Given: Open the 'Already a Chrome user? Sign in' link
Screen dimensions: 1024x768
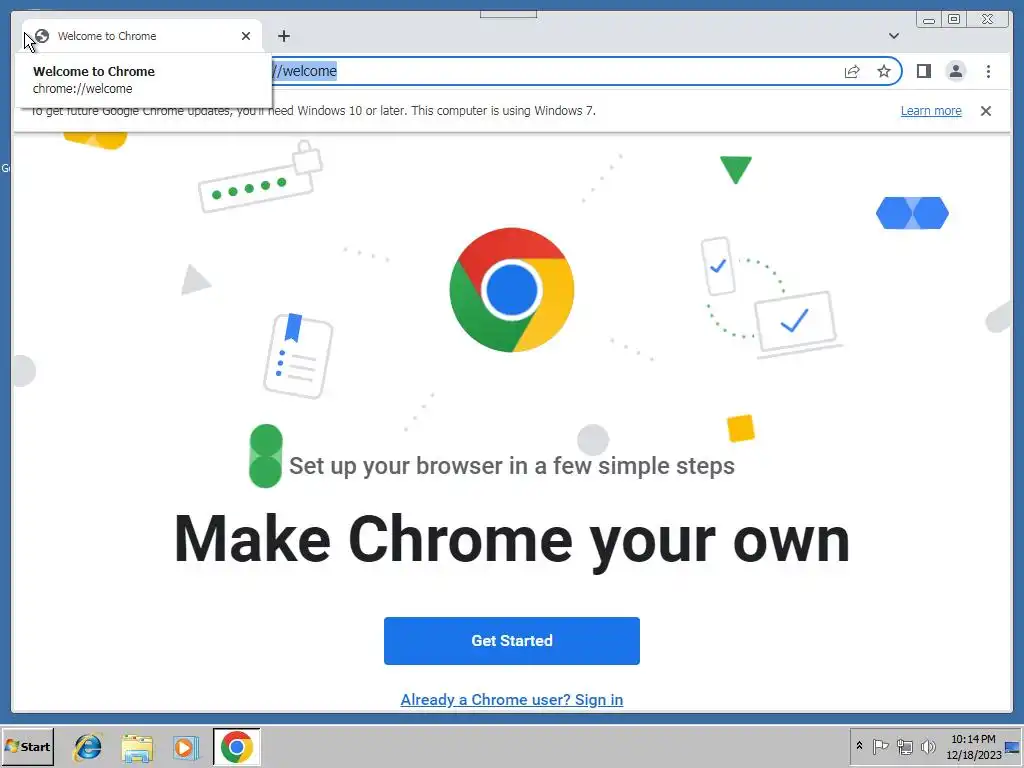Looking at the screenshot, I should click(511, 699).
